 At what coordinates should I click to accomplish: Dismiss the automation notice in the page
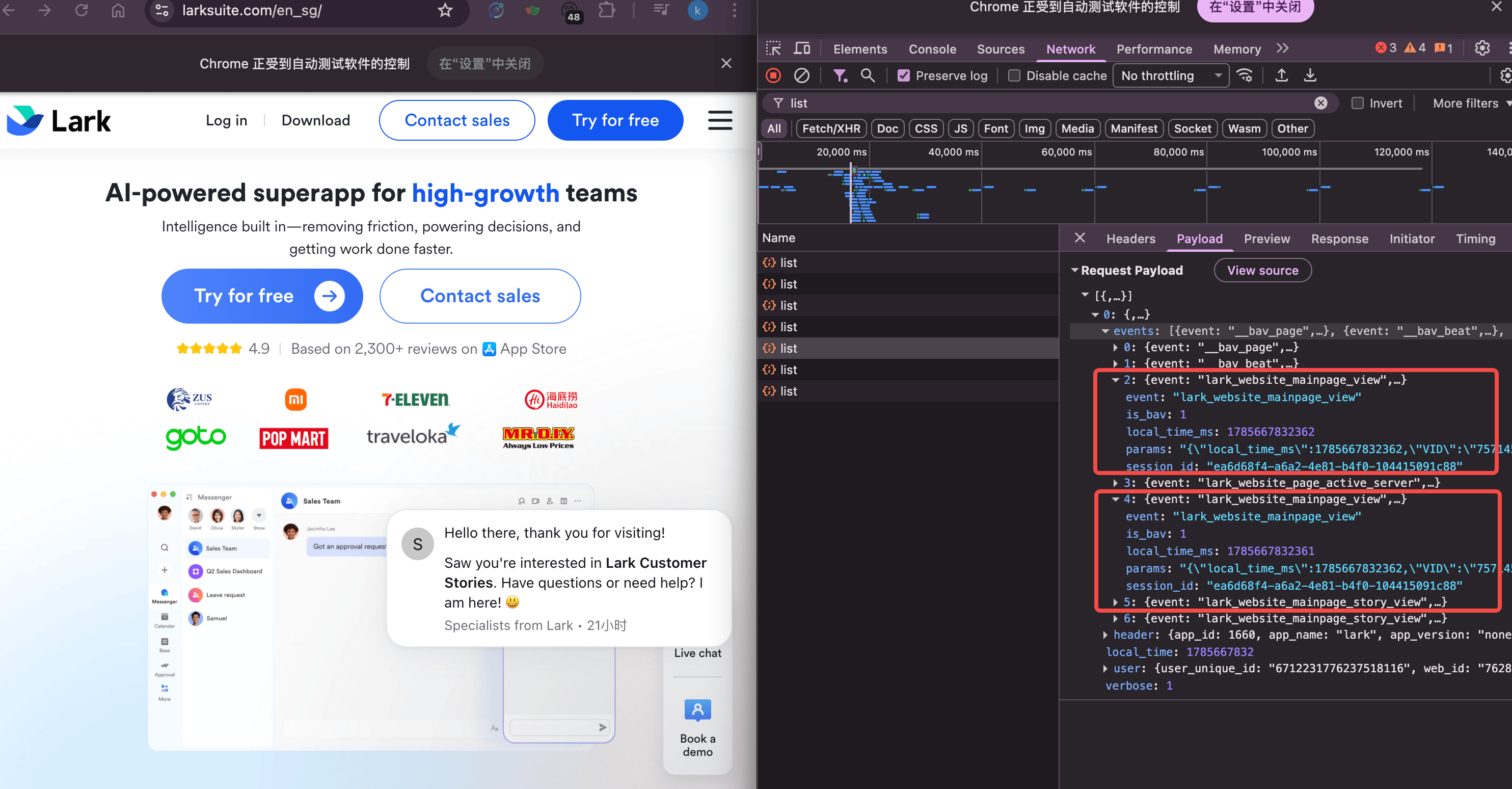pyautogui.click(x=726, y=63)
